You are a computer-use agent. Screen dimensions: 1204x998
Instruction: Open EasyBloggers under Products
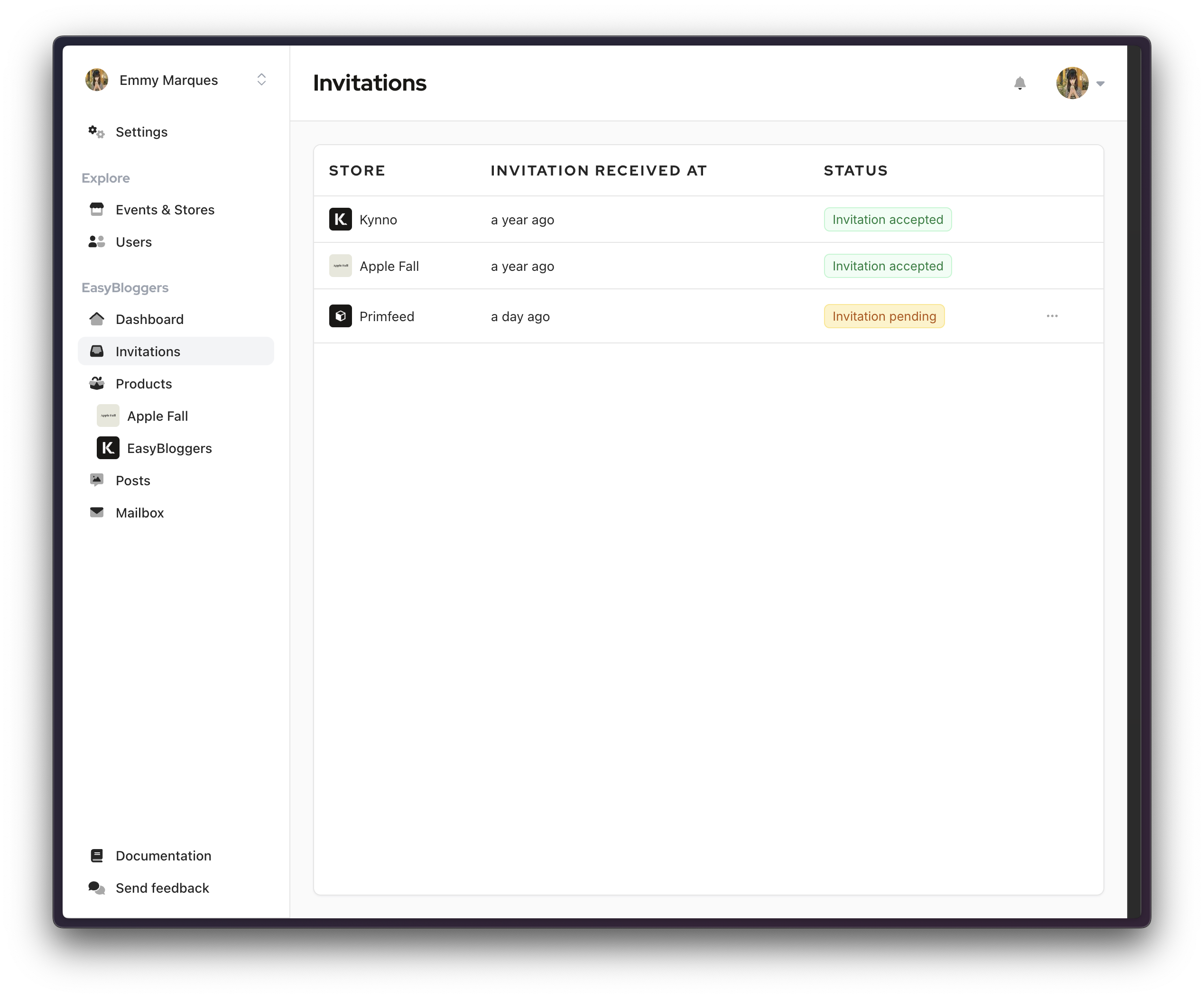(x=169, y=448)
